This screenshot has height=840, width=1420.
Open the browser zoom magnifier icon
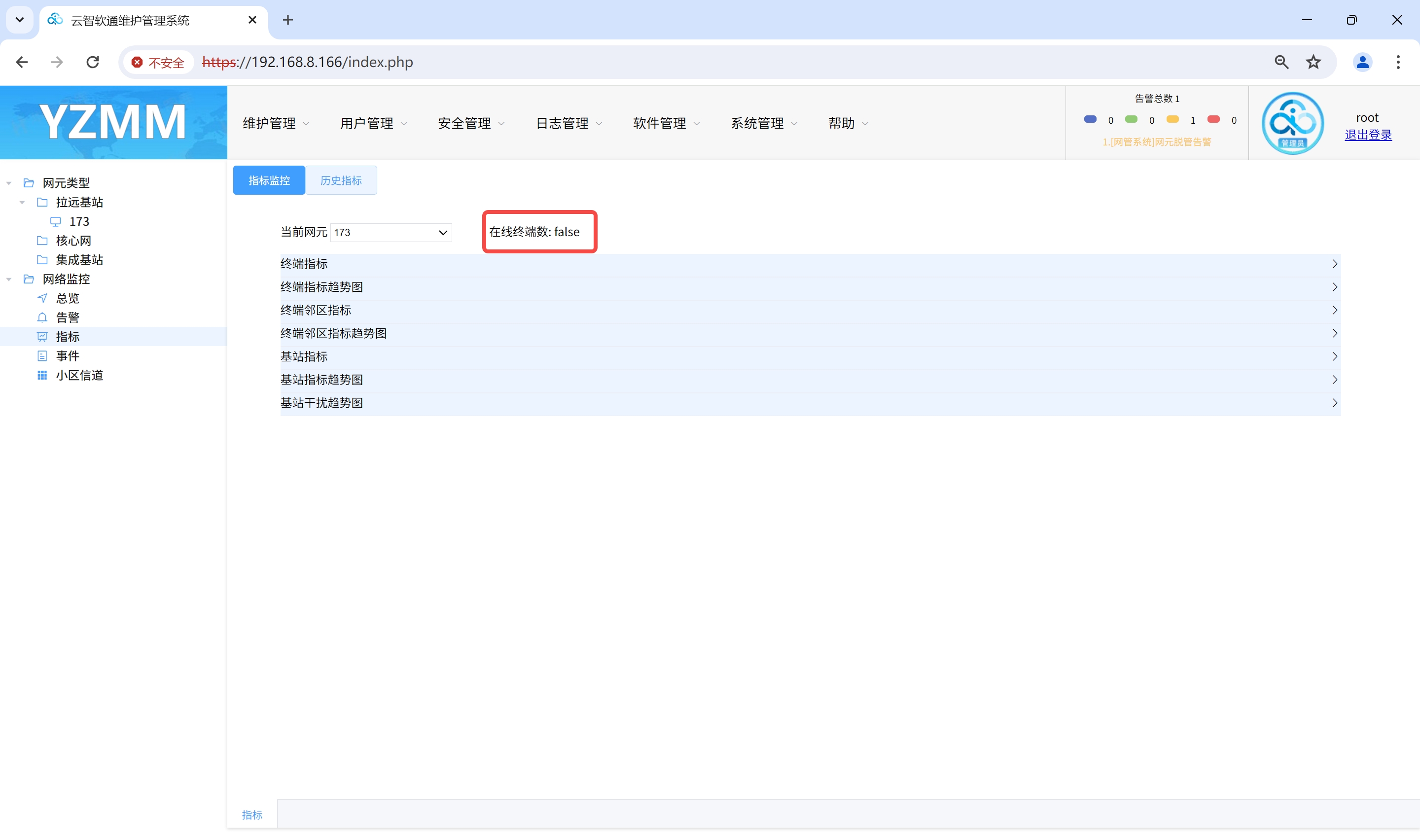[1281, 62]
